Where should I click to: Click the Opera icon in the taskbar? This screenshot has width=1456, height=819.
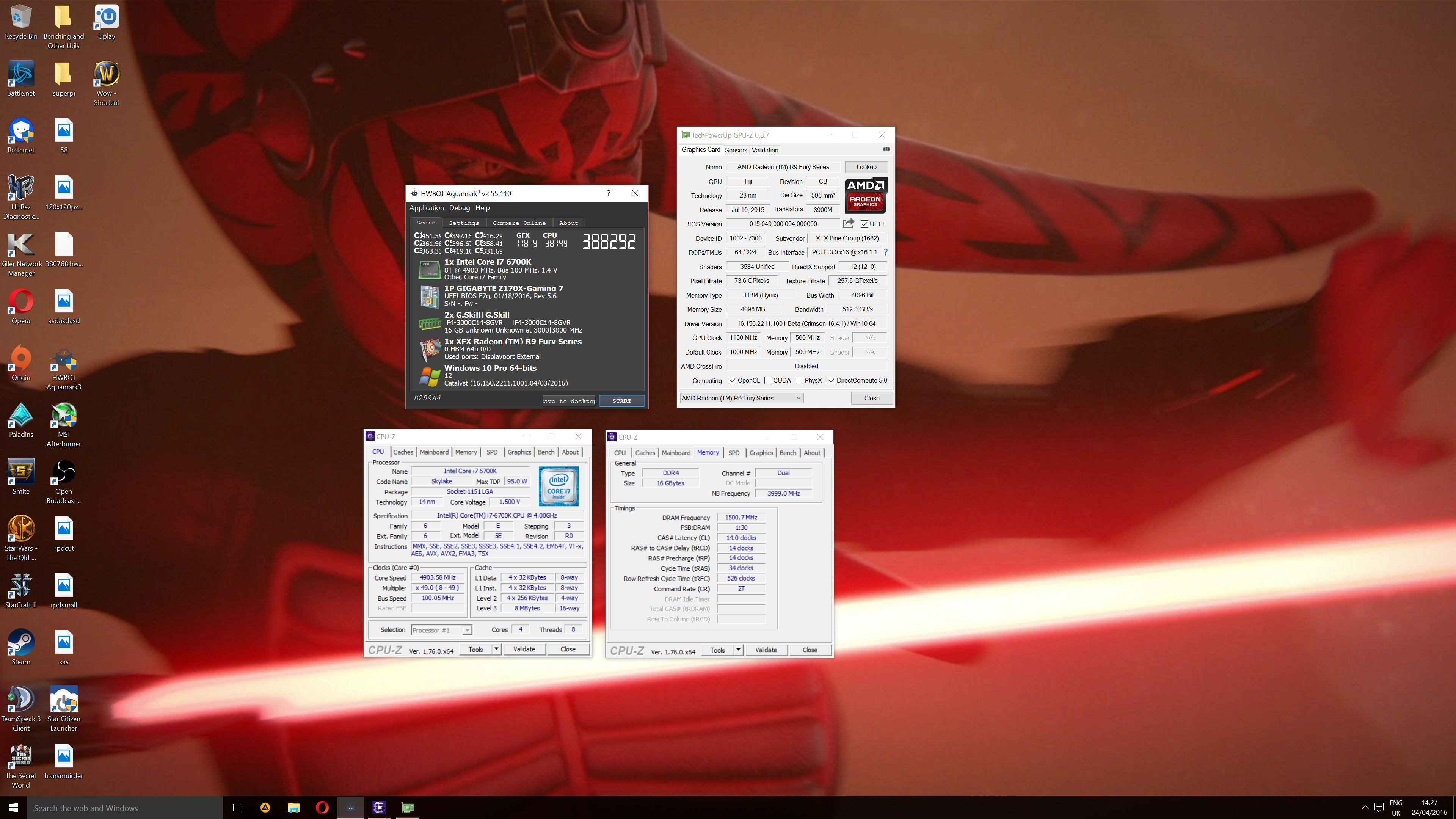(322, 808)
